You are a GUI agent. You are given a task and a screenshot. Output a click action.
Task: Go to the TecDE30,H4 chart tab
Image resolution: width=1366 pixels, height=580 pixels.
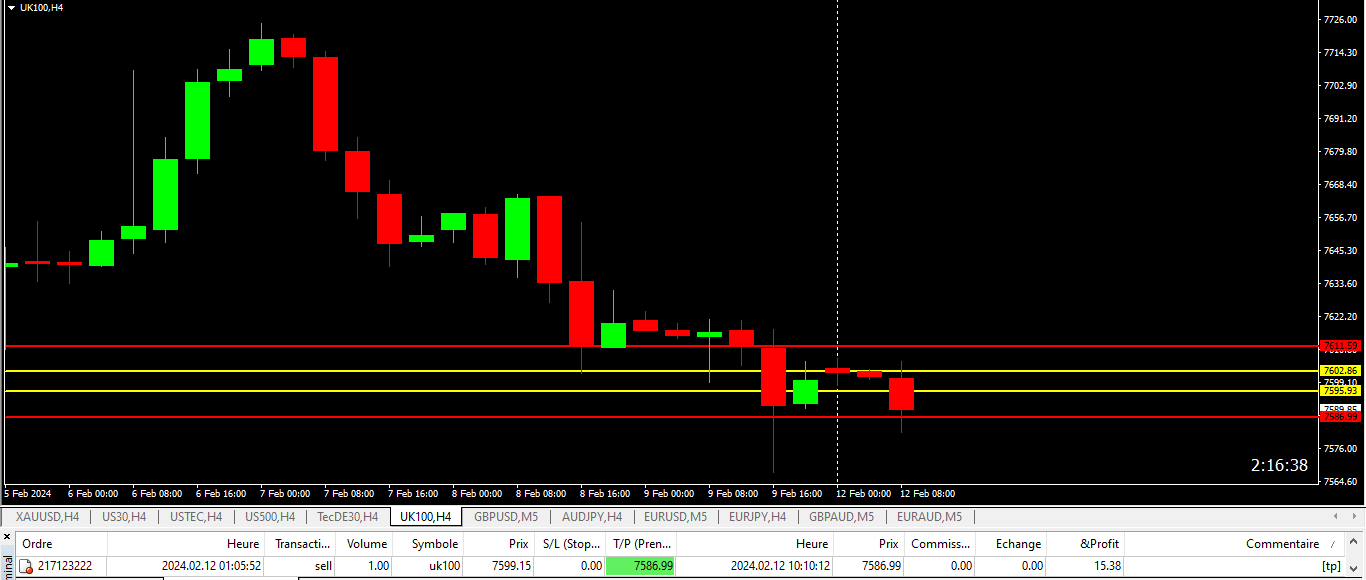[x=347, y=517]
